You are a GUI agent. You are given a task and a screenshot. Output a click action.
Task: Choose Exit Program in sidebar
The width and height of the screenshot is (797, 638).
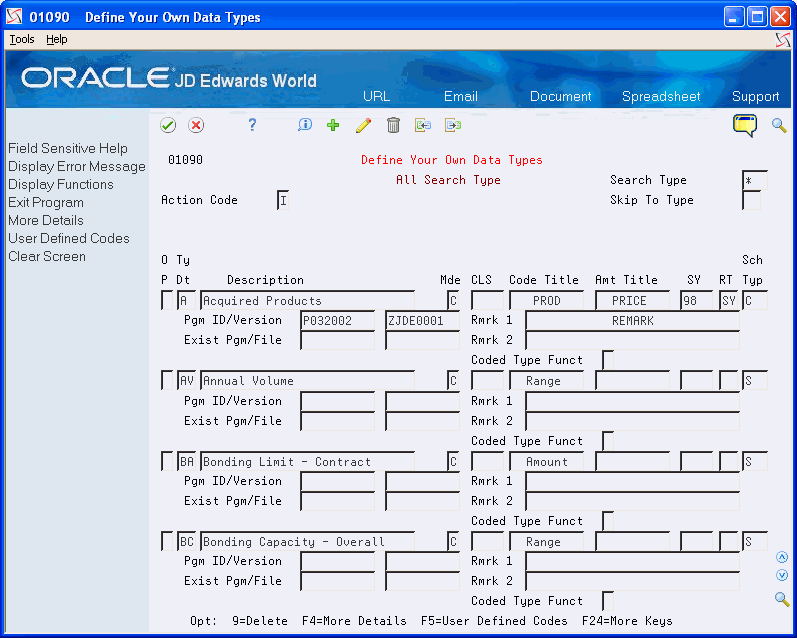point(46,202)
